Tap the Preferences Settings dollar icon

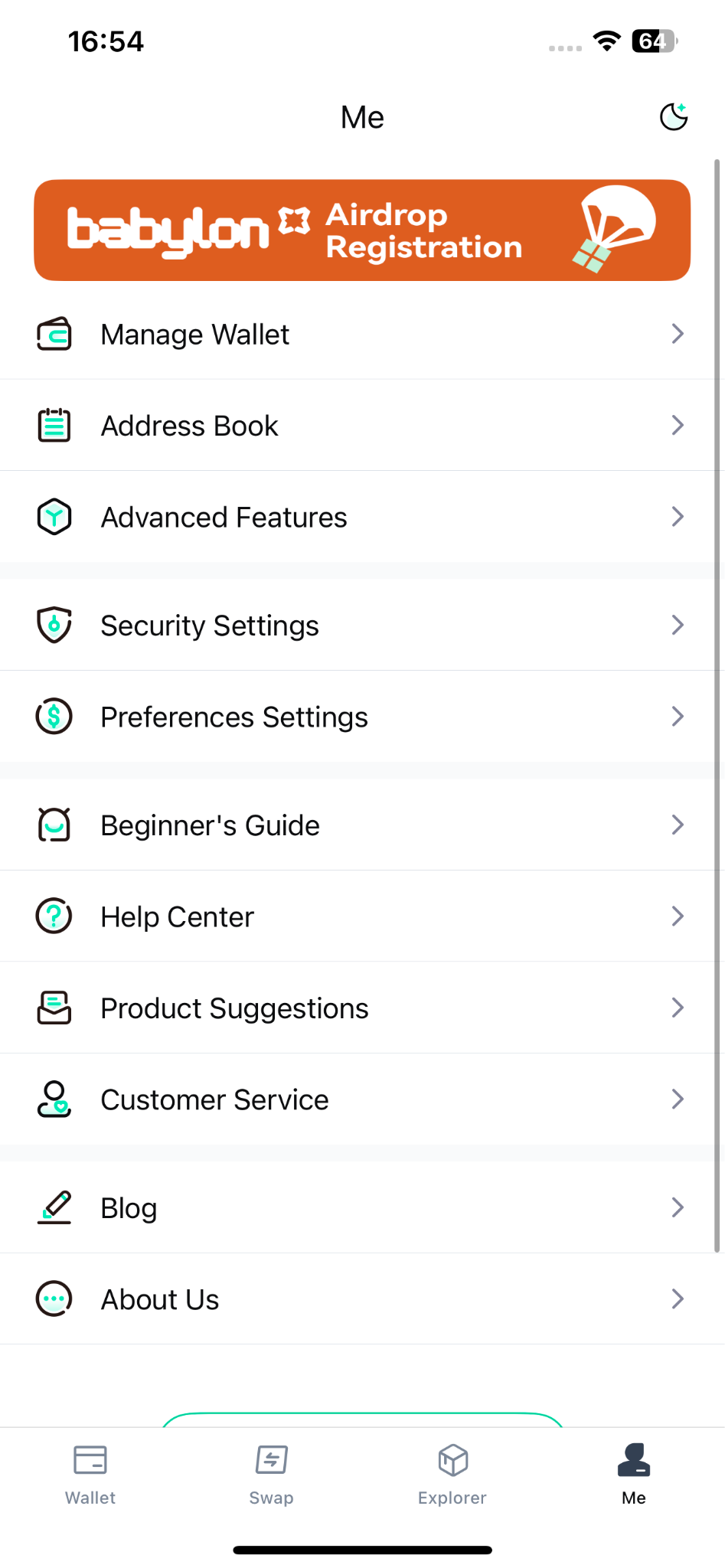tap(54, 717)
